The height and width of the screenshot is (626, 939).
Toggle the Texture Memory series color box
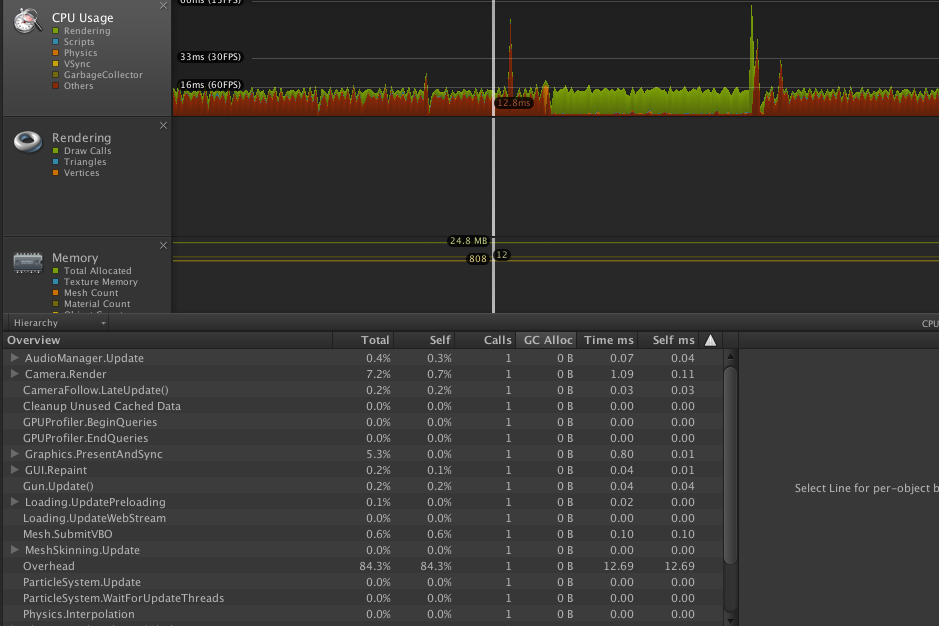point(56,282)
